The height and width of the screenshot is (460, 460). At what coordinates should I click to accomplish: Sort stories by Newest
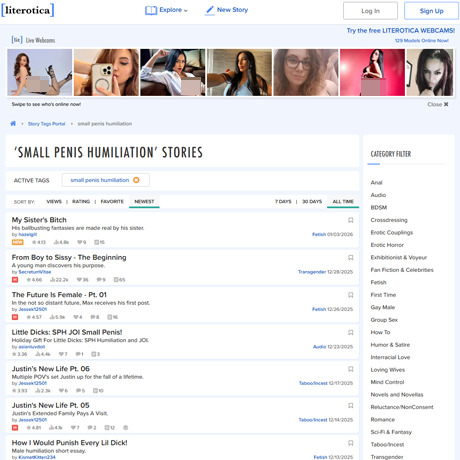(144, 202)
